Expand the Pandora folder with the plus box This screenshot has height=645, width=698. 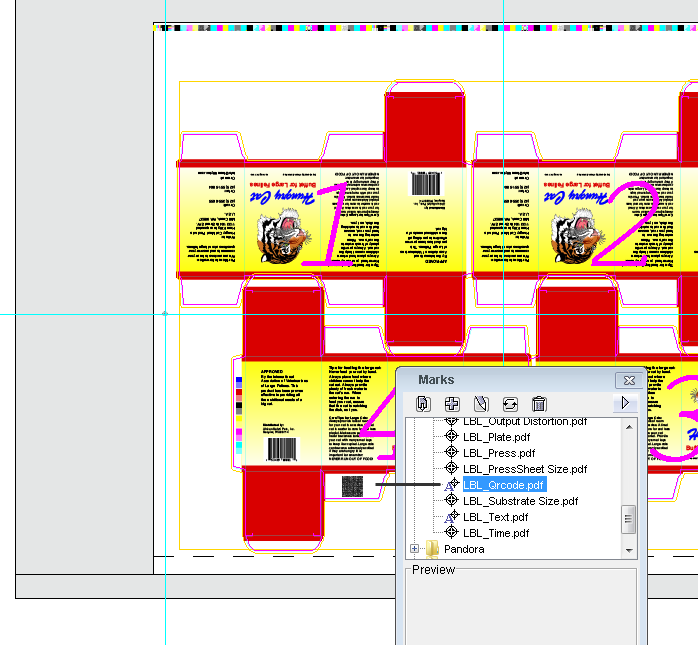click(x=414, y=548)
